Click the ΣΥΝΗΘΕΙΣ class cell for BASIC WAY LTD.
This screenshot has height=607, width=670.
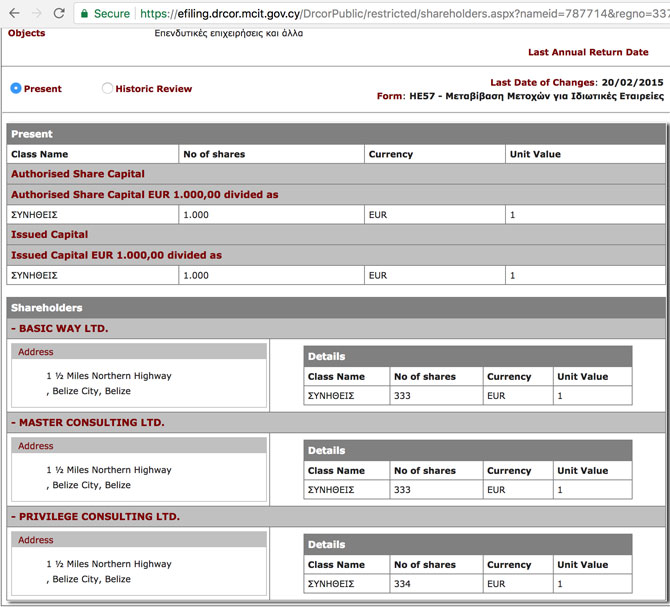pos(347,396)
